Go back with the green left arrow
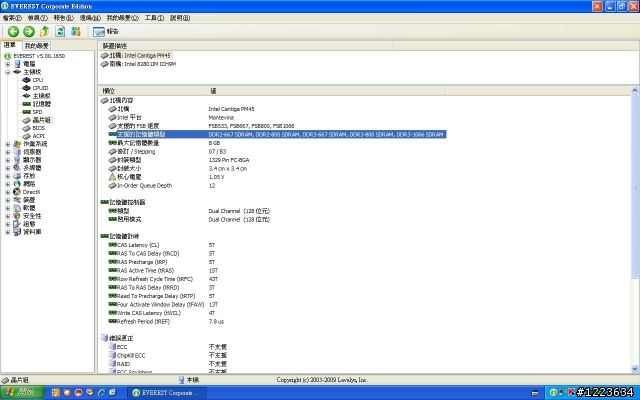The width and height of the screenshot is (640, 400). (13, 31)
